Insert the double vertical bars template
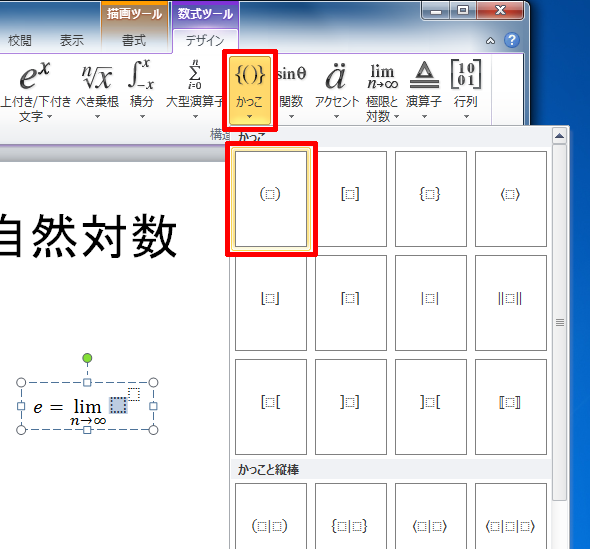The height and width of the screenshot is (549, 590). tap(511, 303)
